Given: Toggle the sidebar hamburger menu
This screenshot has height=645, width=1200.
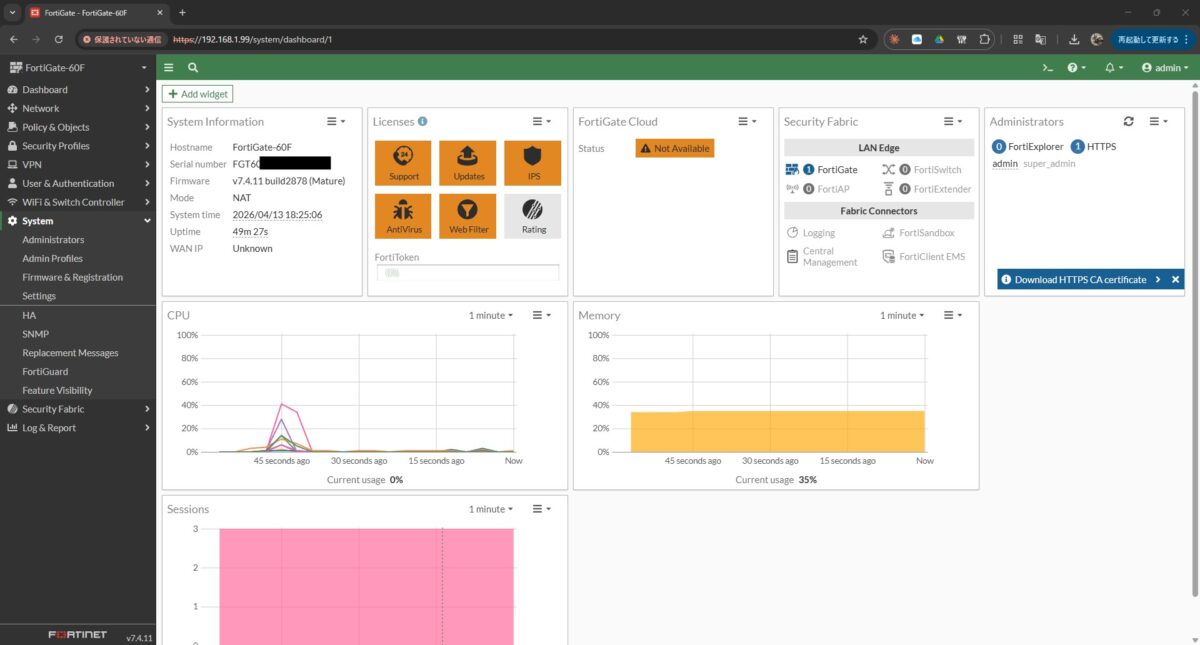Looking at the screenshot, I should [x=169, y=68].
